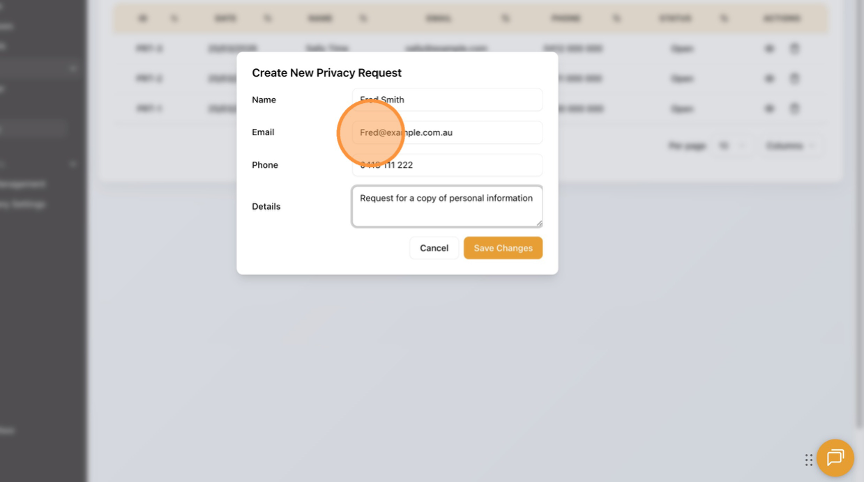The width and height of the screenshot is (864, 482).
Task: Select the Management item in the sidebar
Action: [22, 184]
